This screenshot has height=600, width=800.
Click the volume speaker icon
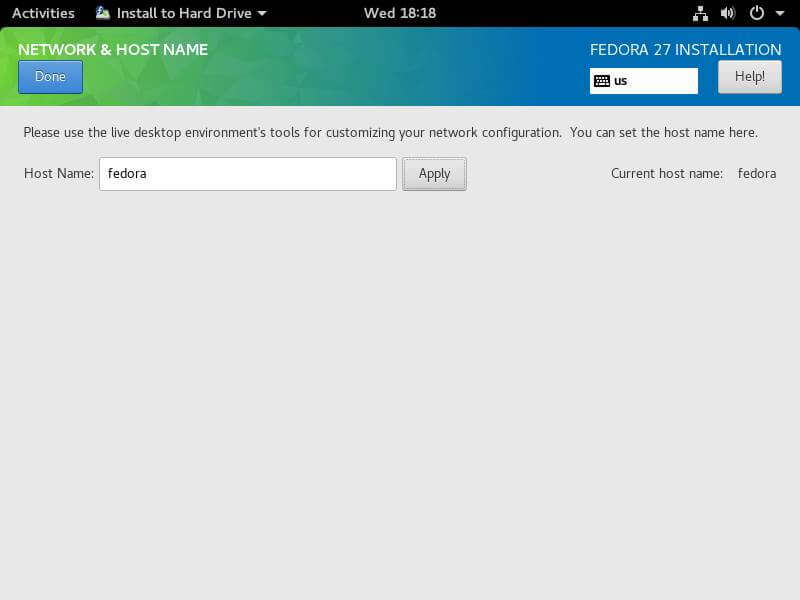[x=728, y=13]
